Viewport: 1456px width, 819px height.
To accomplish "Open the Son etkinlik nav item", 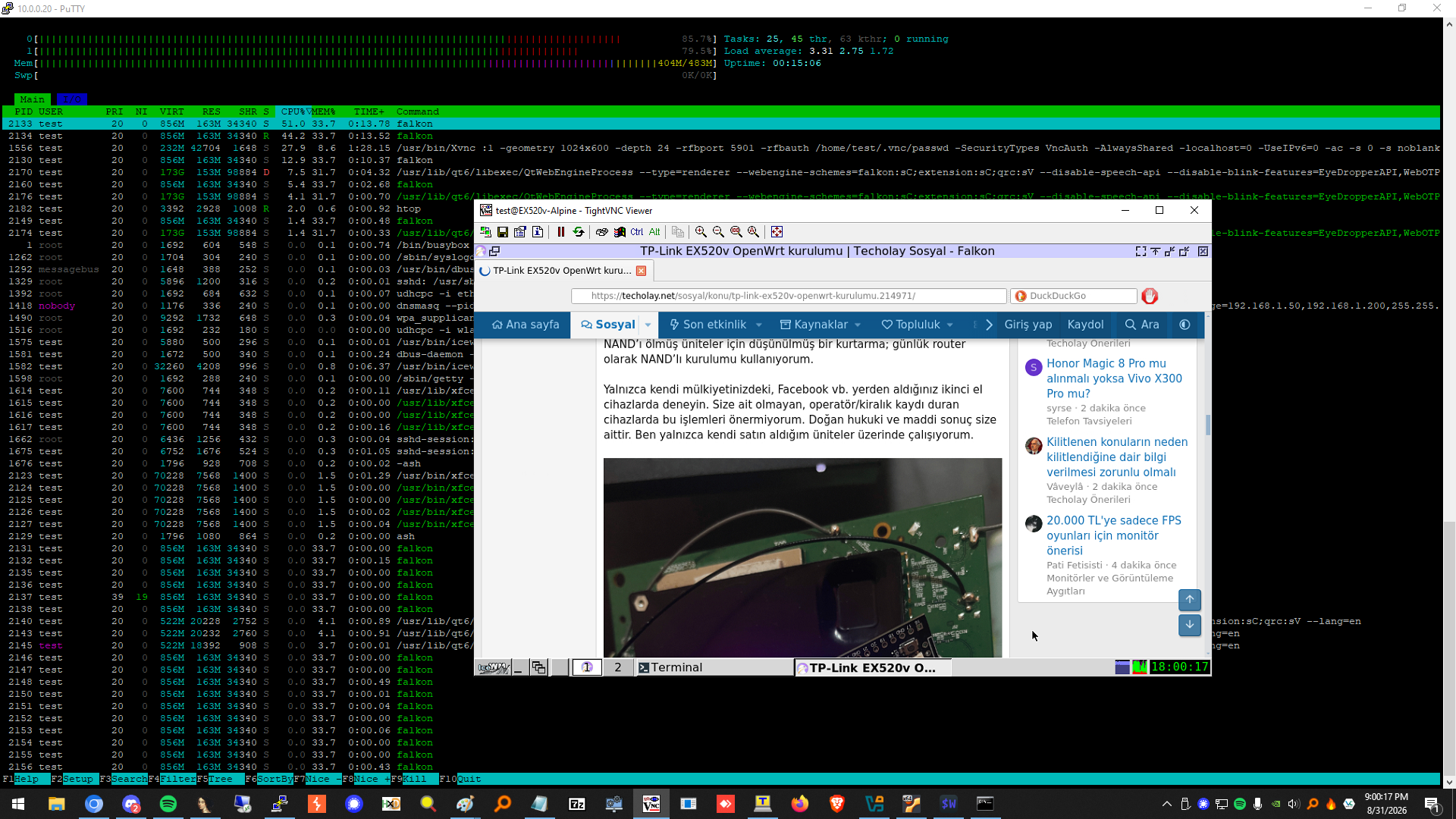I will coord(708,325).
